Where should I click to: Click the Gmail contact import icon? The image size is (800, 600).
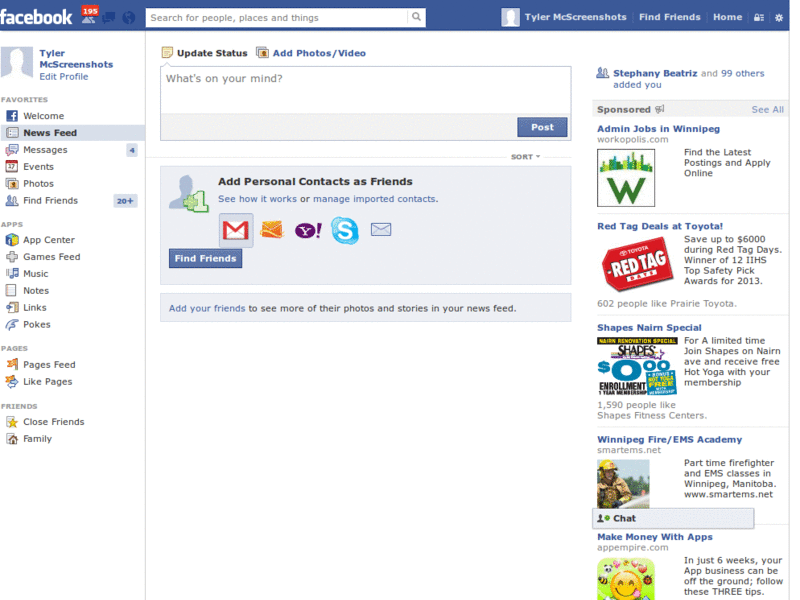coord(236,230)
